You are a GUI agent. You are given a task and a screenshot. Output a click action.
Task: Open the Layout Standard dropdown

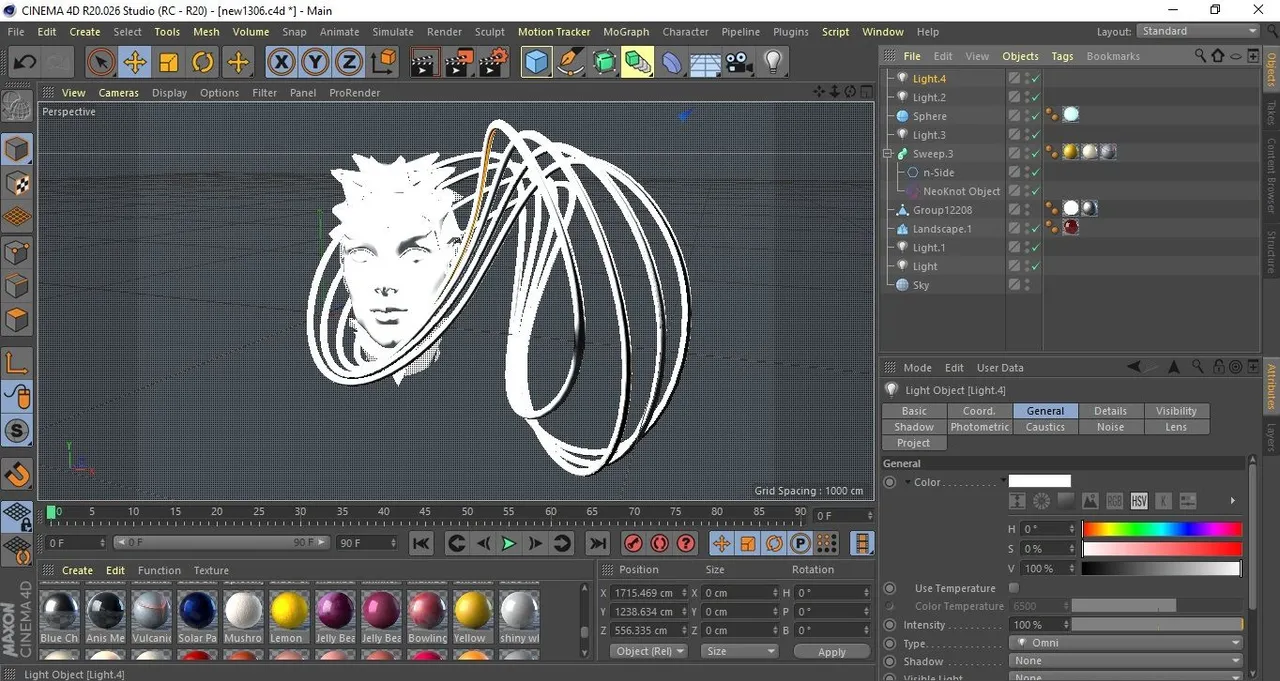click(x=1198, y=31)
